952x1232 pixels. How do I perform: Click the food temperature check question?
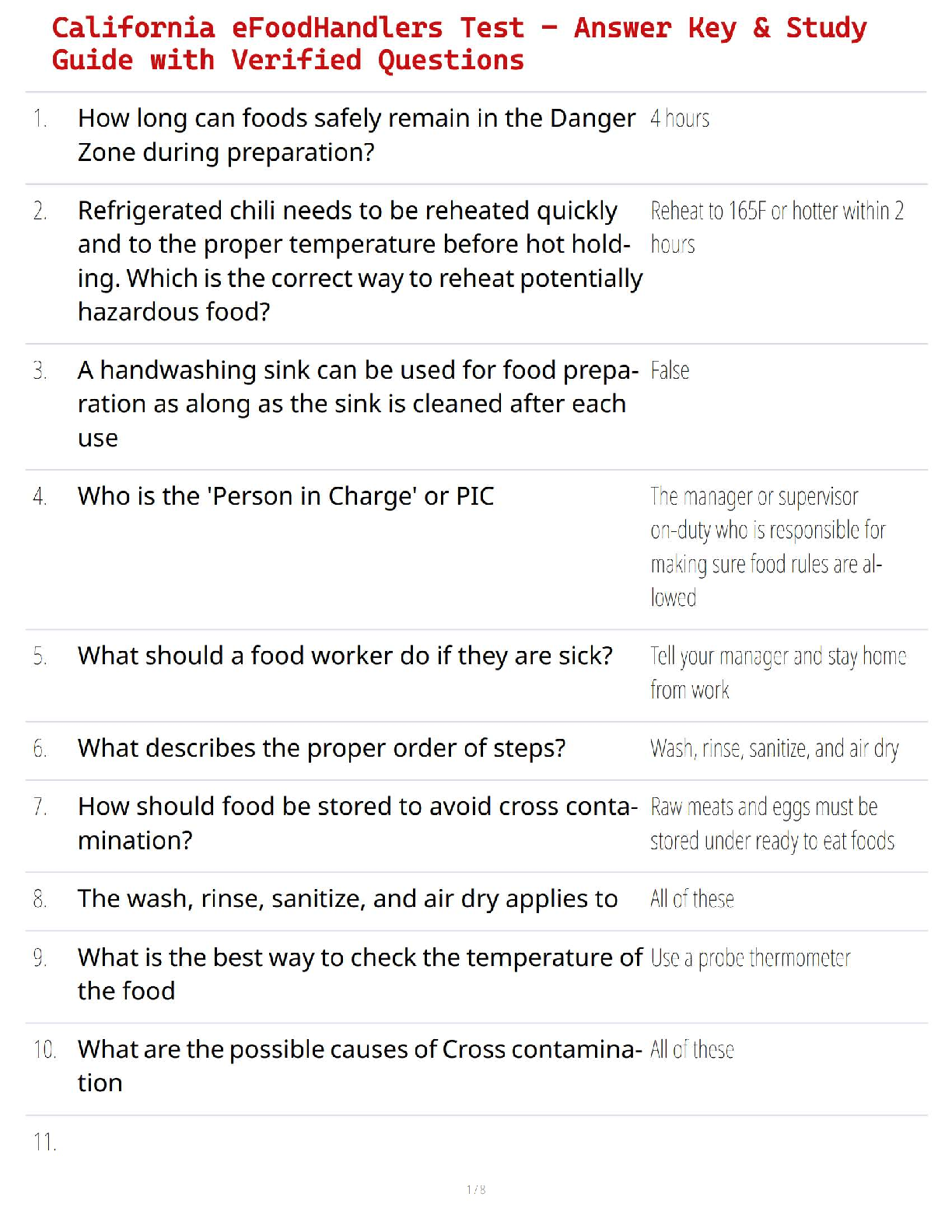click(x=359, y=974)
